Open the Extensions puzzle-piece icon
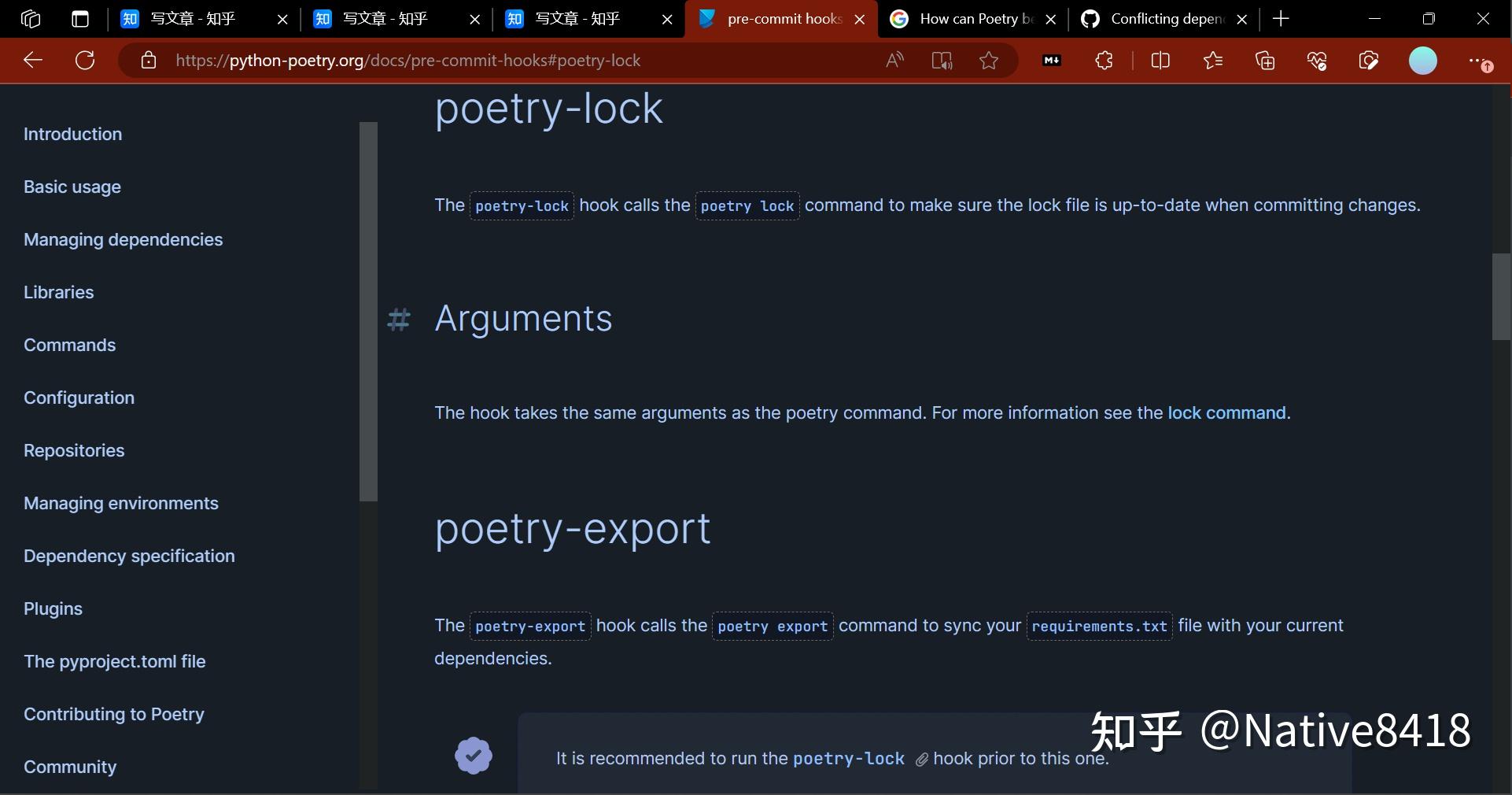 tap(1103, 60)
